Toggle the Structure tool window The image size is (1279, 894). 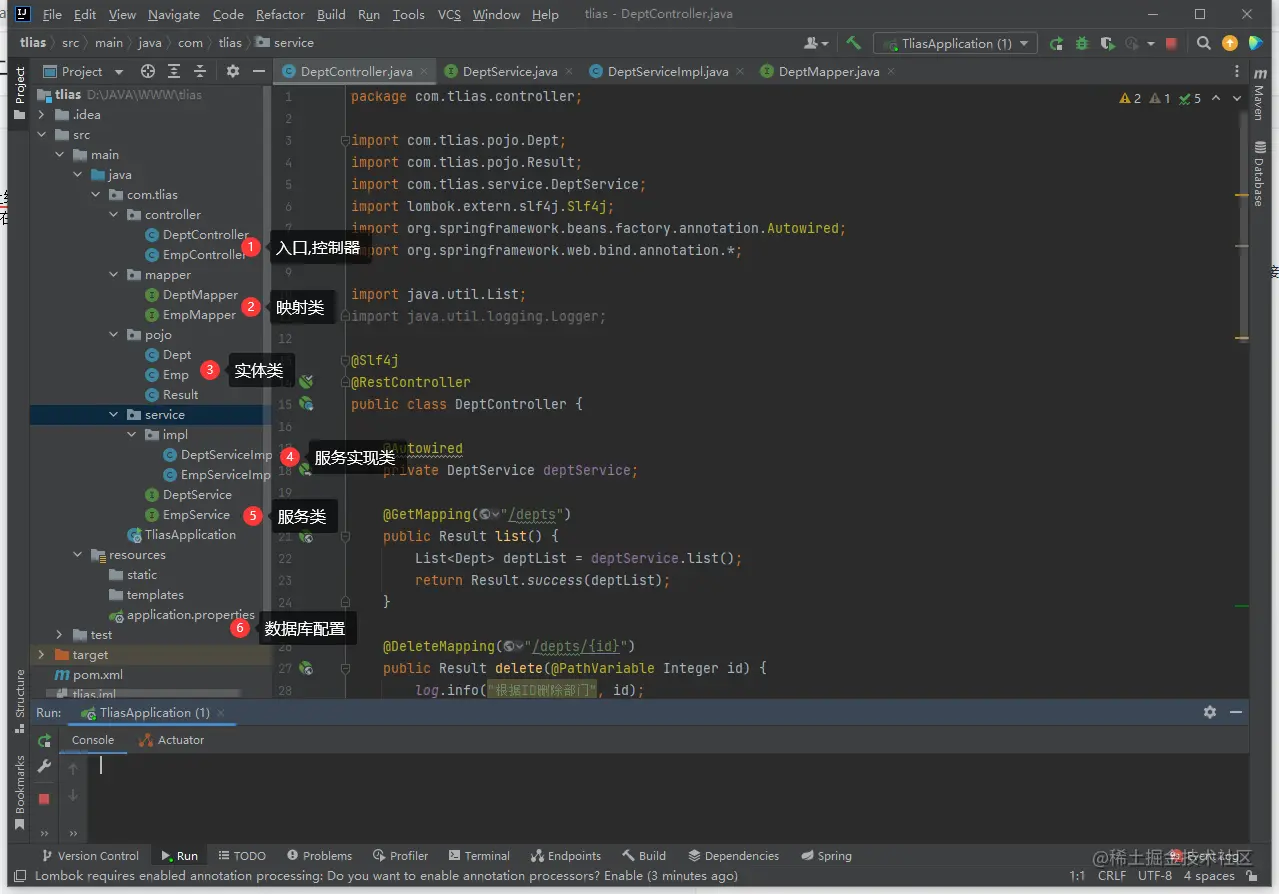pos(20,693)
